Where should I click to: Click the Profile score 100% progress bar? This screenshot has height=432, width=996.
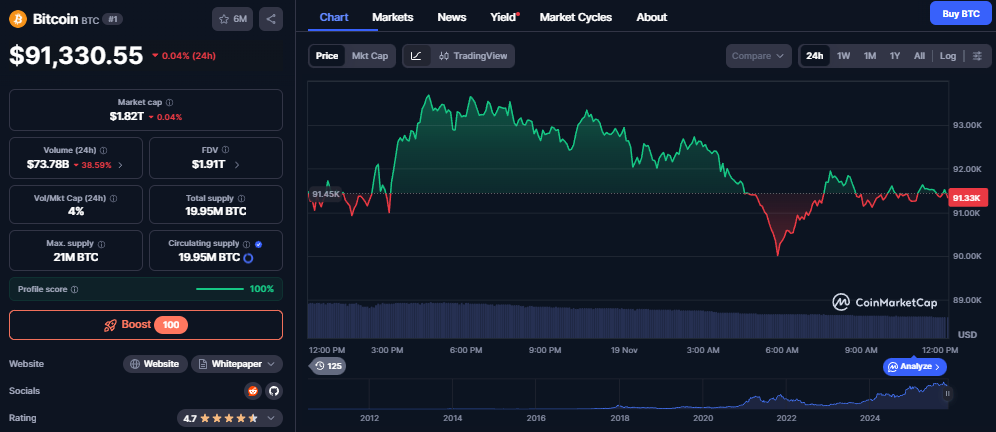pos(220,289)
